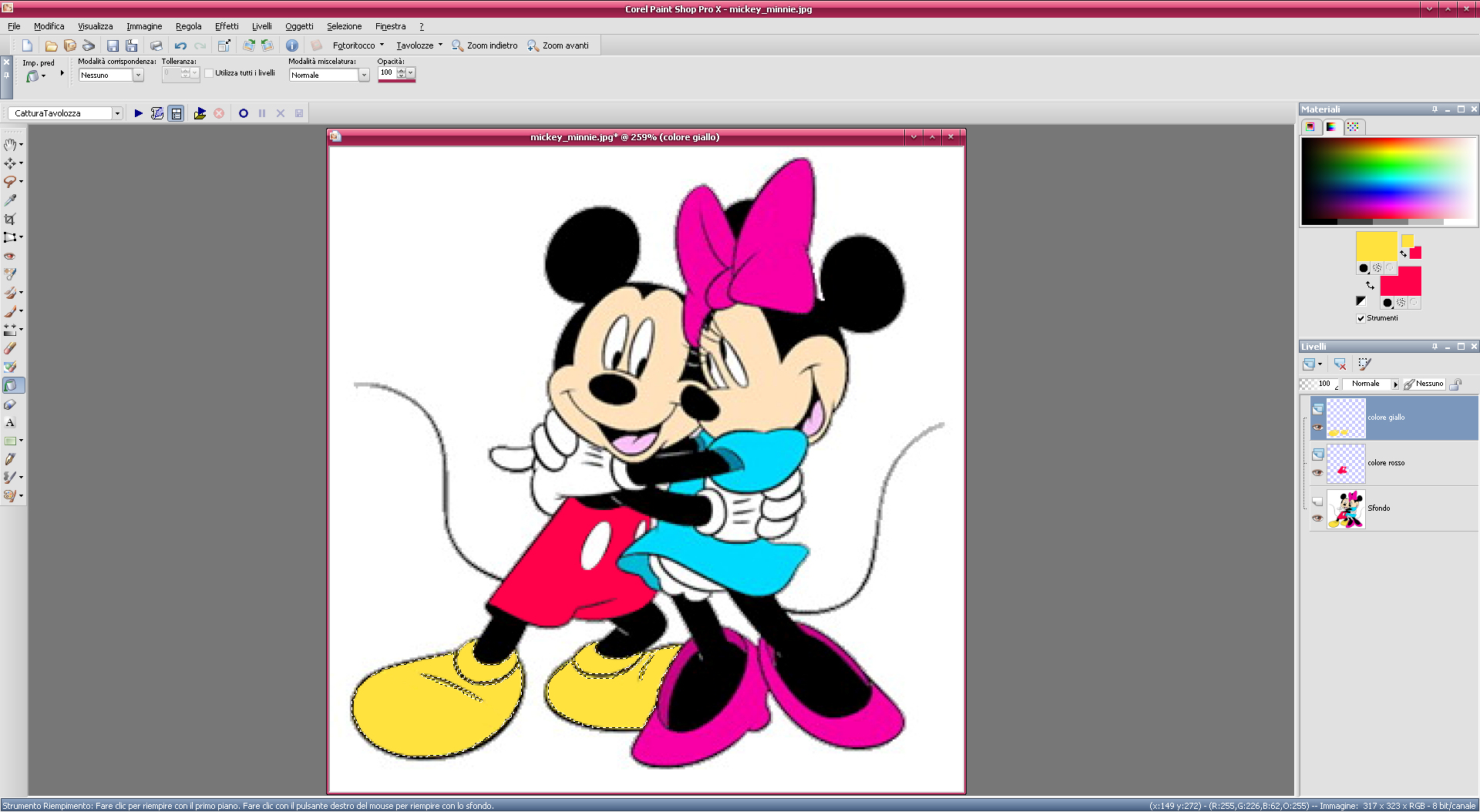1480x812 pixels.
Task: Select the Text tool
Action: 10,422
